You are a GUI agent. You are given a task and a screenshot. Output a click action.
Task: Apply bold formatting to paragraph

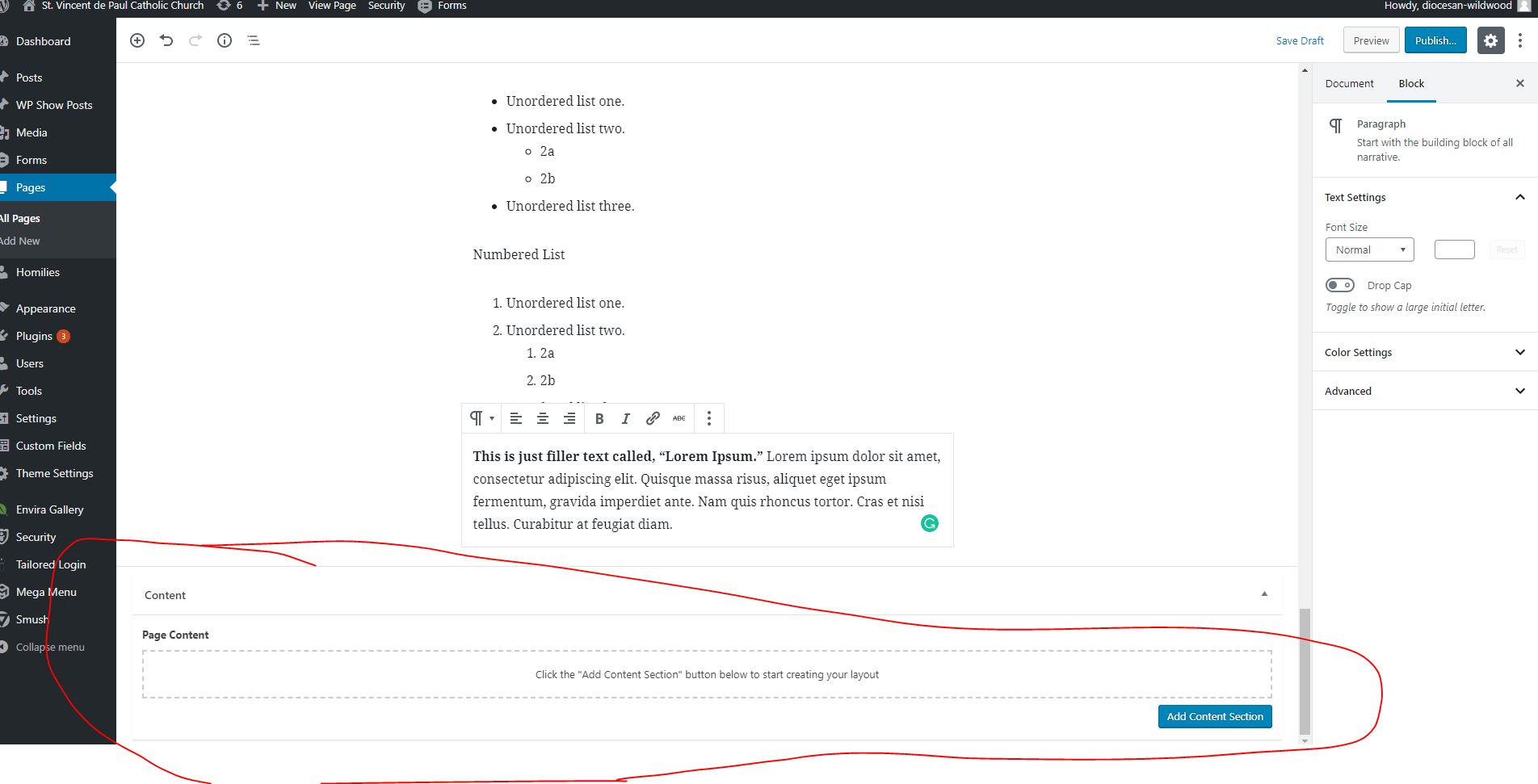pos(599,418)
